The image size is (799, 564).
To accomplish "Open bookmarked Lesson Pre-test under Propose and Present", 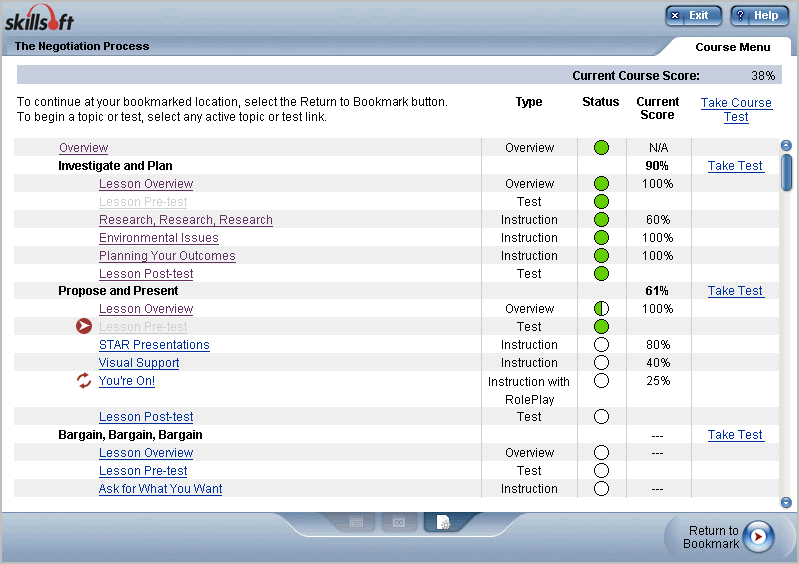I will click(x=143, y=327).
